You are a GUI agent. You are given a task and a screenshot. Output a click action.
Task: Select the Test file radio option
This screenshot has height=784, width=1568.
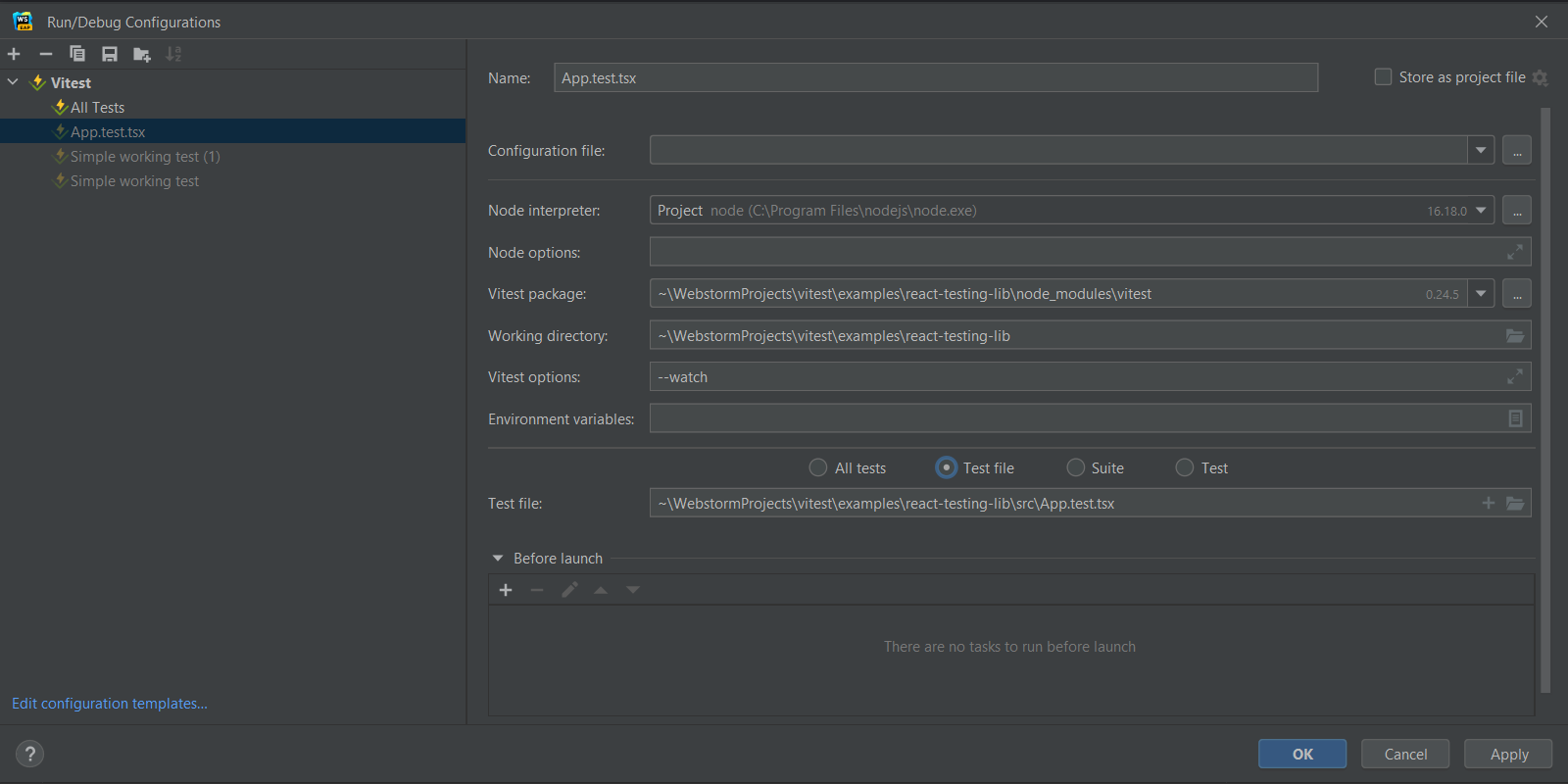pyautogui.click(x=946, y=467)
